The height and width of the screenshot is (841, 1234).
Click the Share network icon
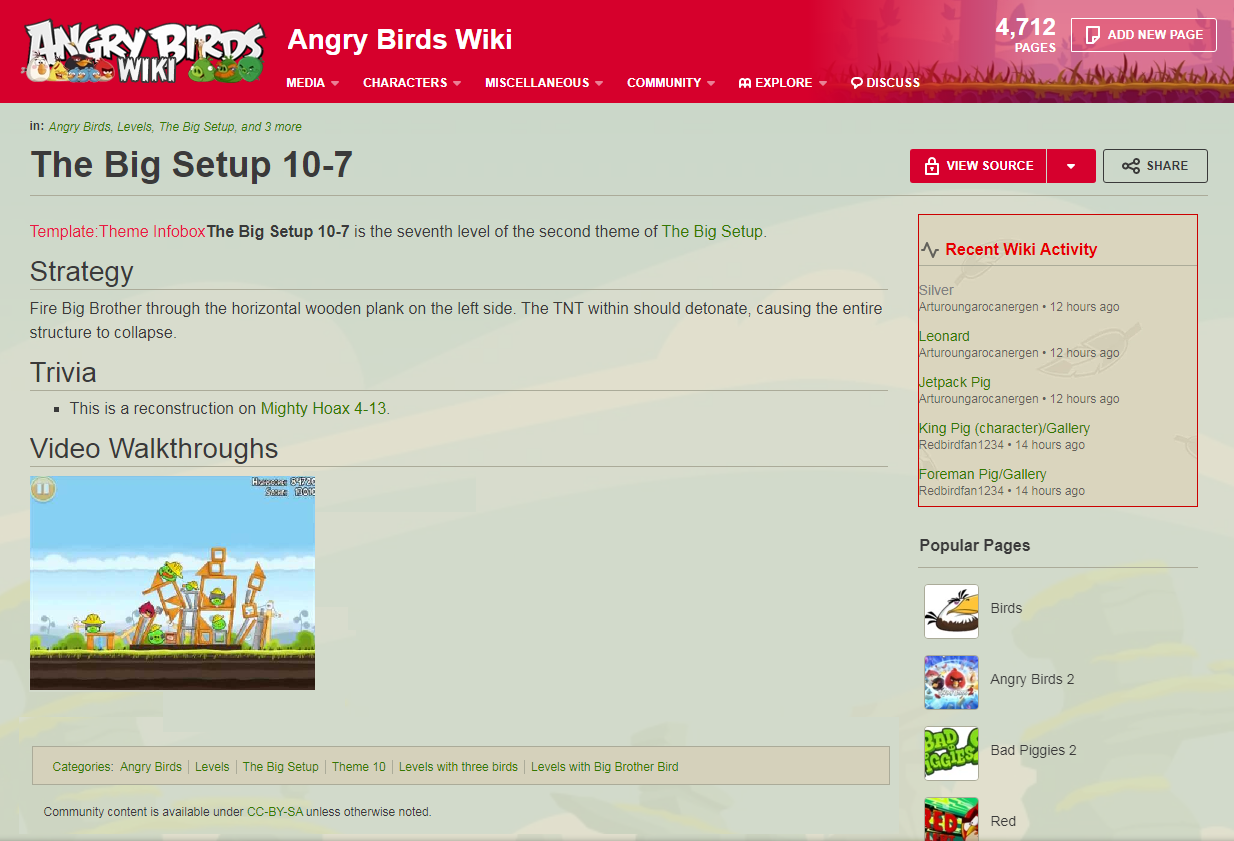coord(1131,166)
